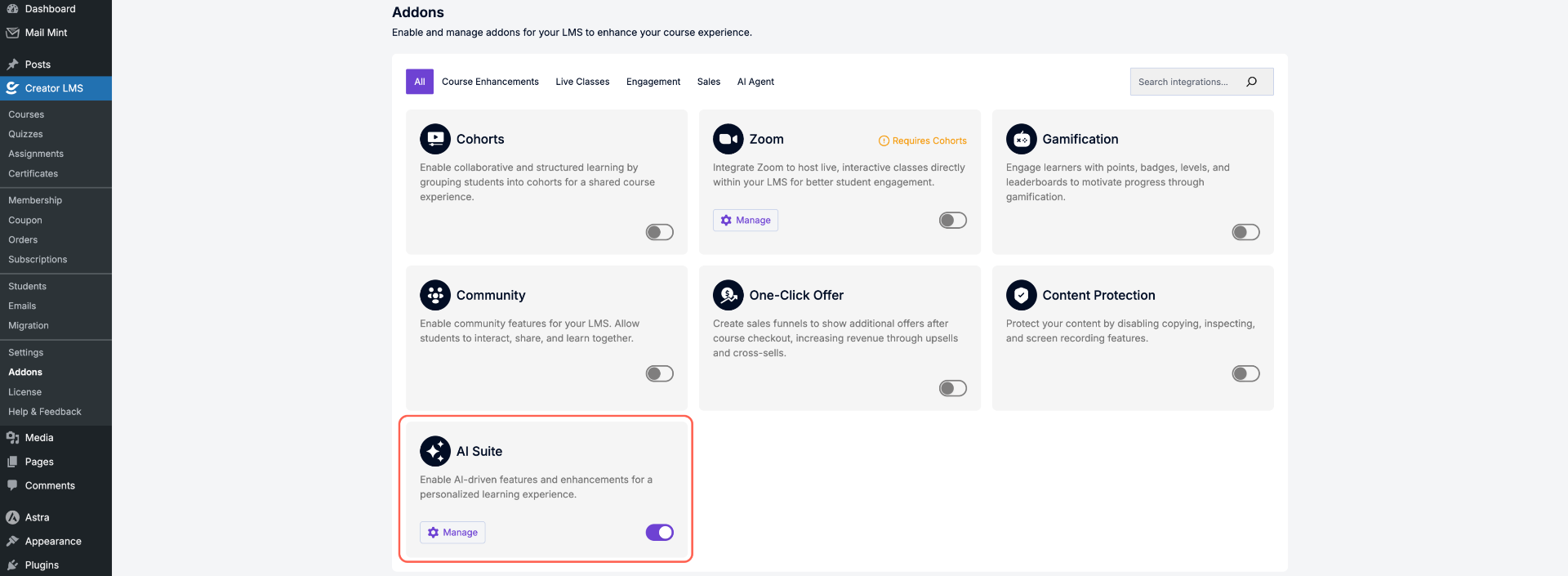The image size is (1568, 576).
Task: Go to Membership page
Action: coord(35,200)
